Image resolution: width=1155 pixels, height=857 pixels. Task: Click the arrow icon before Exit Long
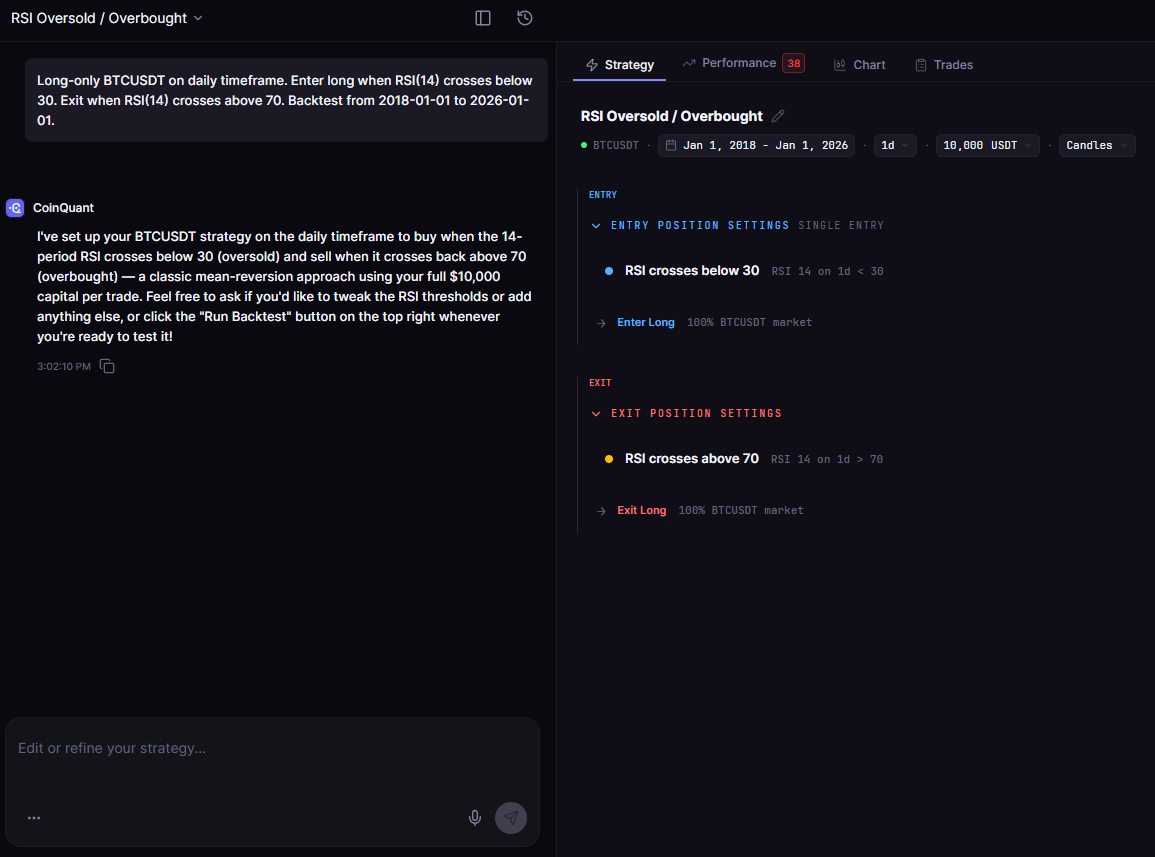tap(601, 511)
